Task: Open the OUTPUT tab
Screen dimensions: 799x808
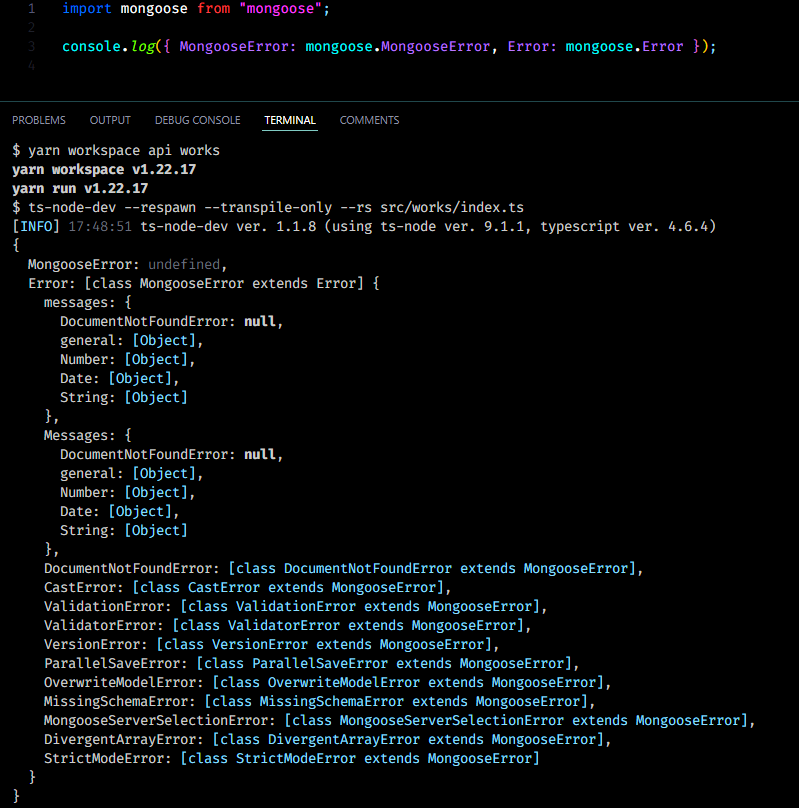Action: [110, 120]
